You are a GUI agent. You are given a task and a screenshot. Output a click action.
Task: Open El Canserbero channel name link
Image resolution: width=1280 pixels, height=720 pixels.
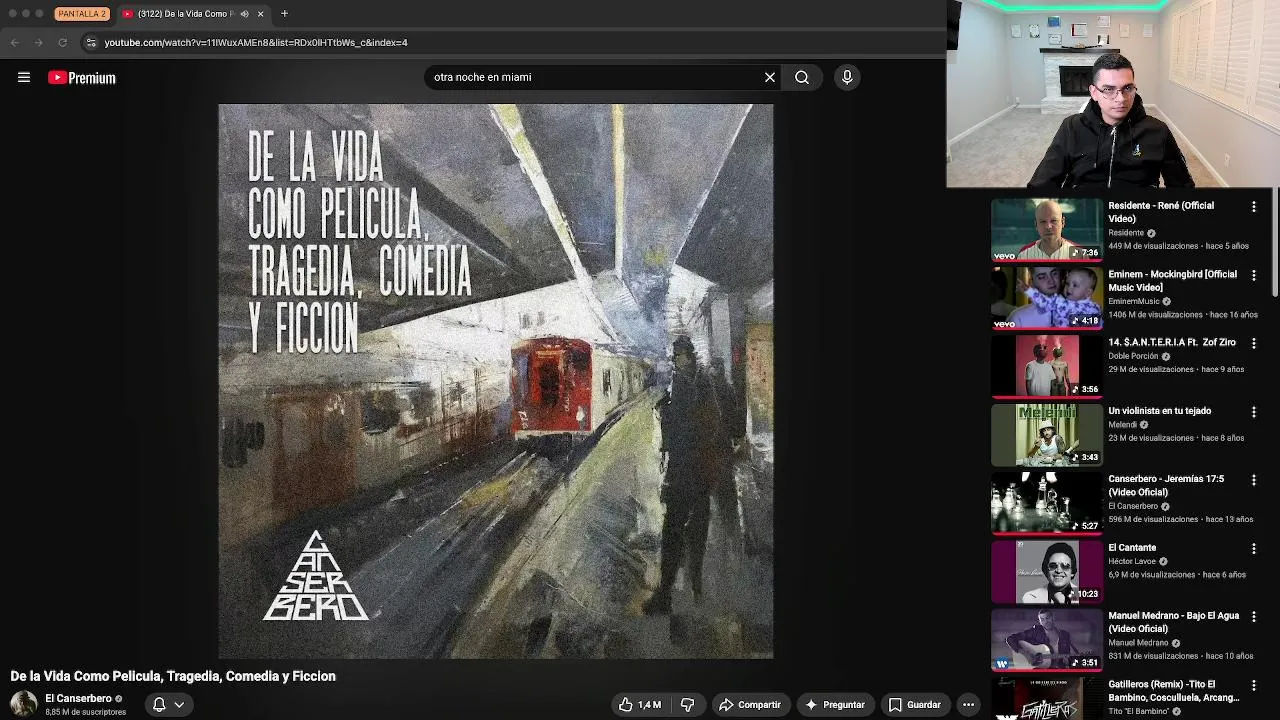[x=78, y=699]
